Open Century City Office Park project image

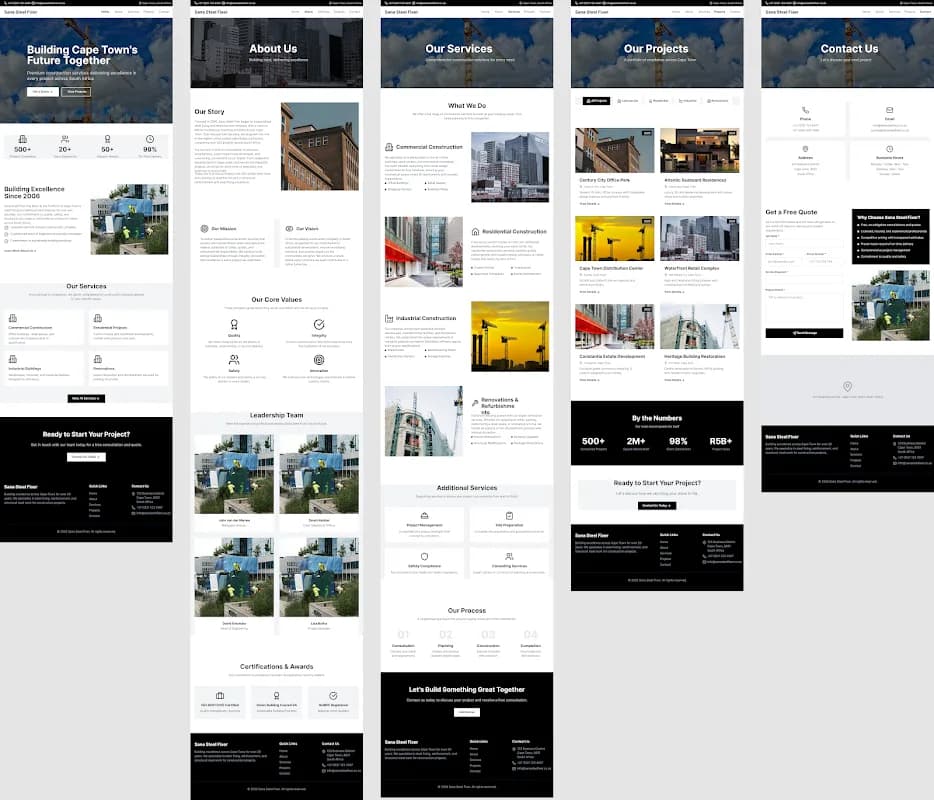point(615,151)
